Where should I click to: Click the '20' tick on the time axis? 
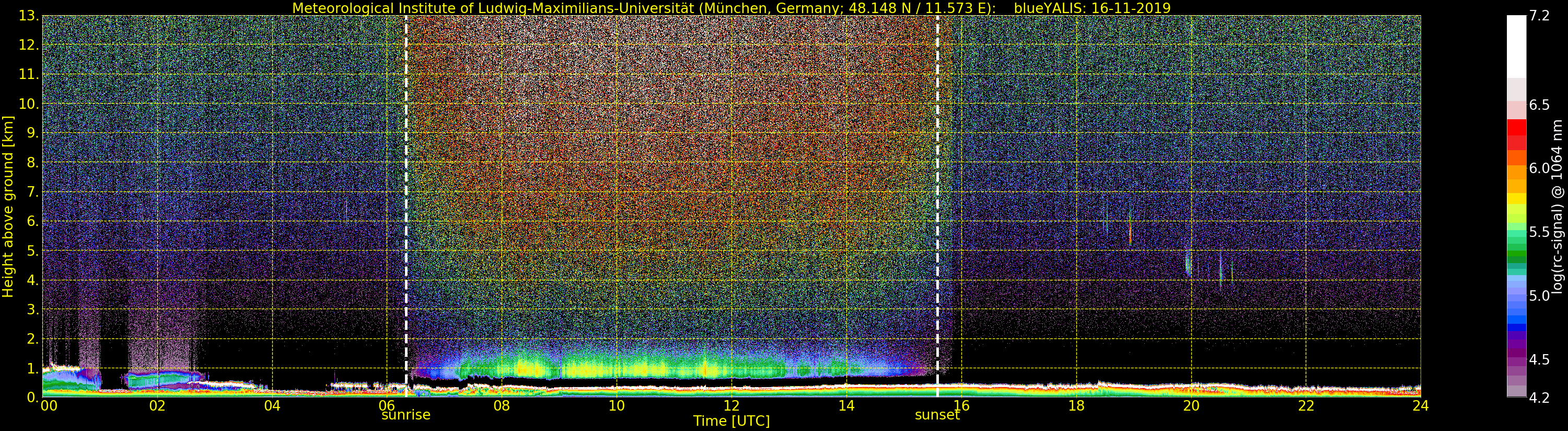[1191, 406]
